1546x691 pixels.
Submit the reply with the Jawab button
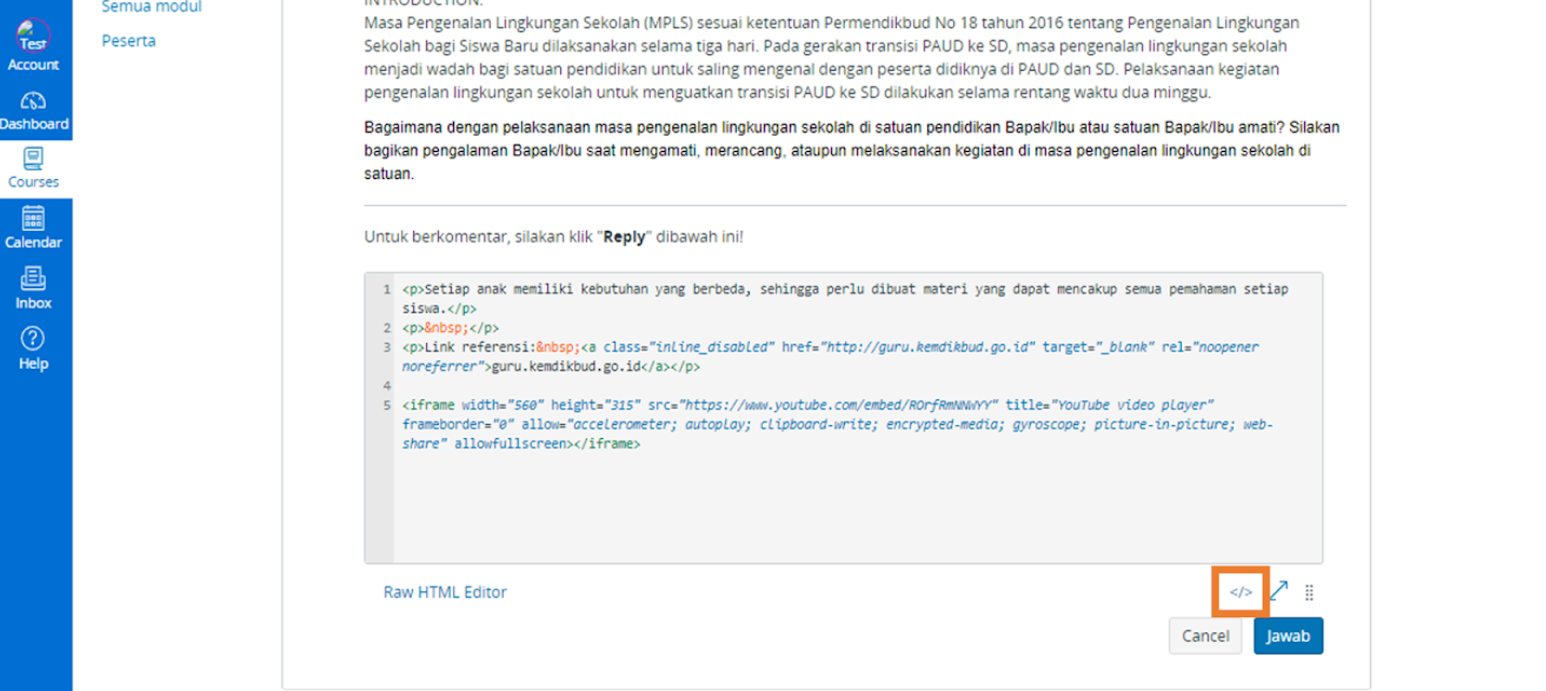pos(1287,636)
